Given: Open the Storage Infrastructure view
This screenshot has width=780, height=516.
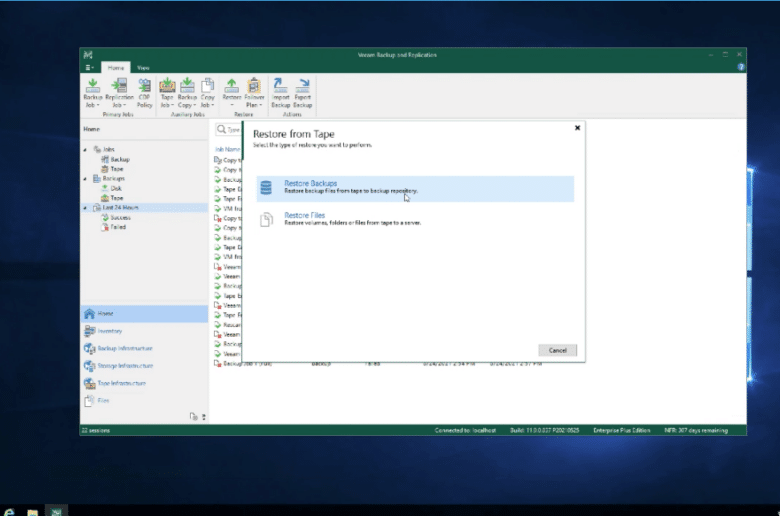Looking at the screenshot, I should click(x=144, y=366).
